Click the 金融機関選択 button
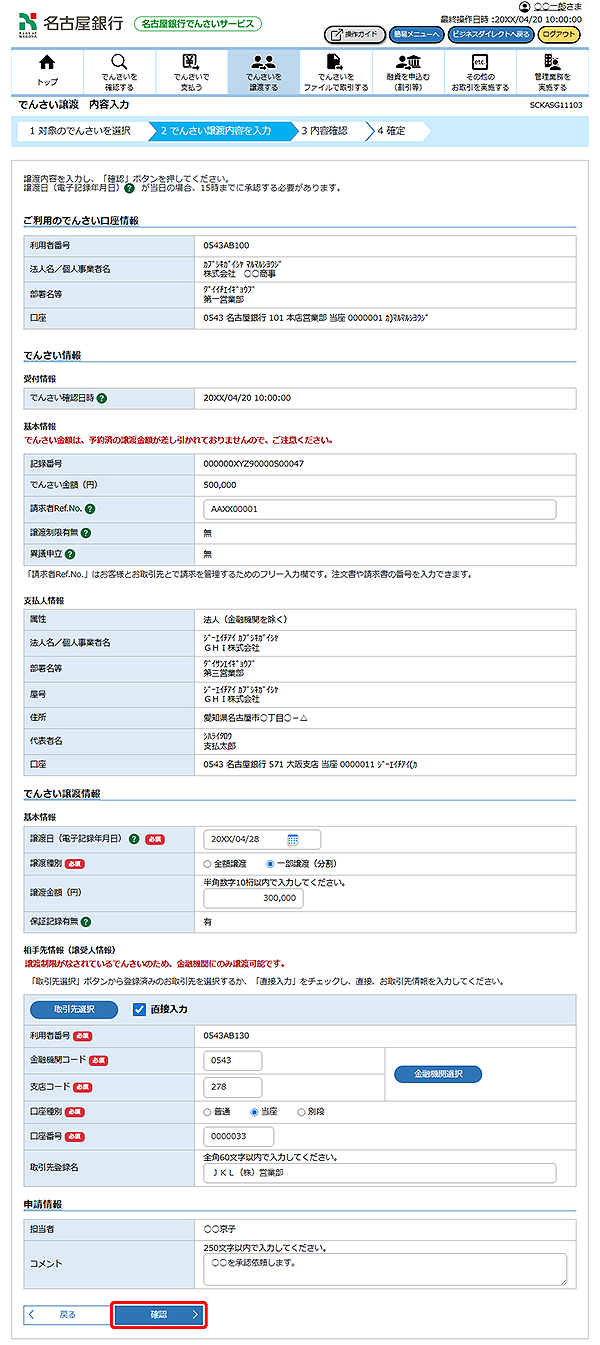 point(438,1074)
